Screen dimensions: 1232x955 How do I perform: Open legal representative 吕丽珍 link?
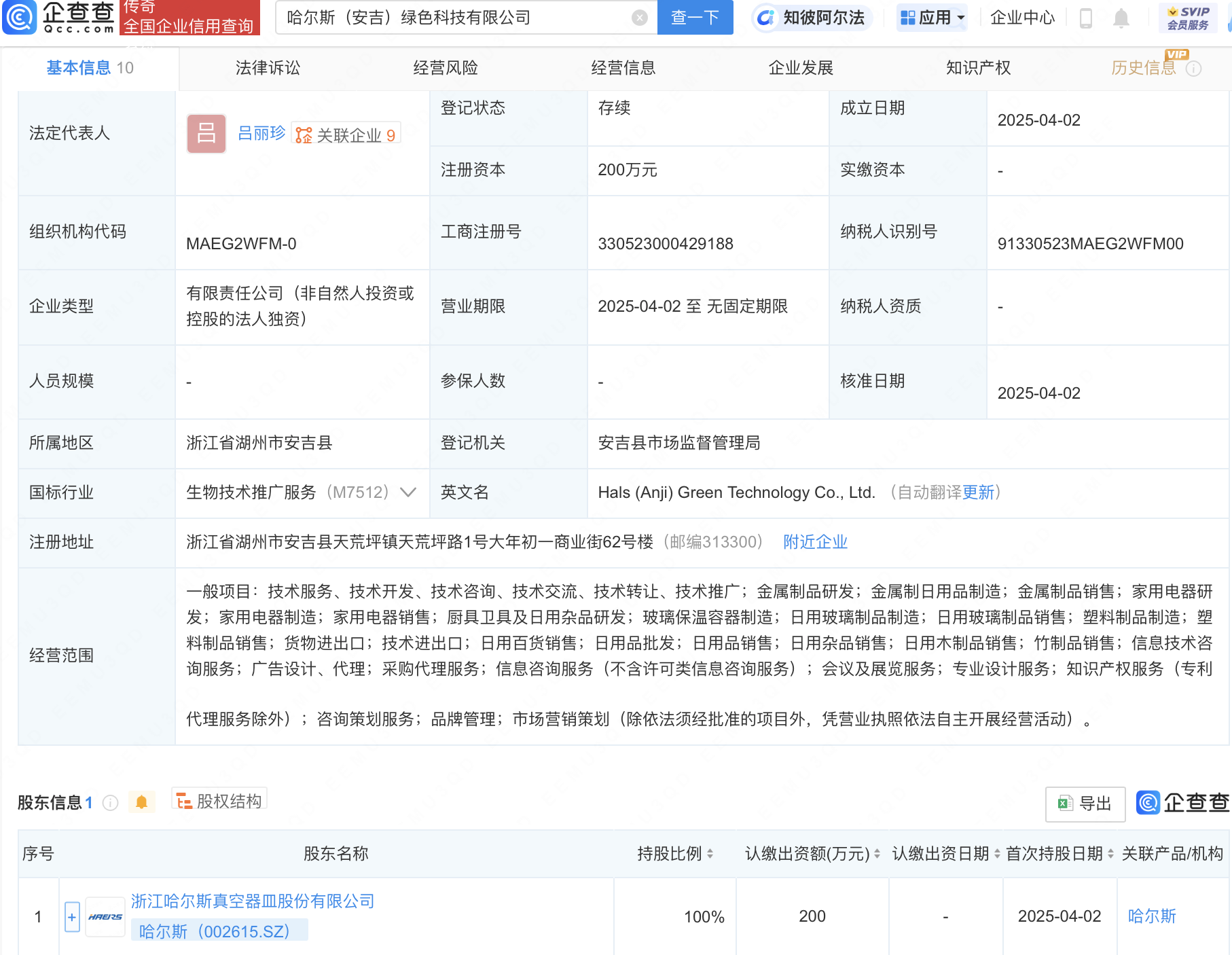tap(261, 133)
